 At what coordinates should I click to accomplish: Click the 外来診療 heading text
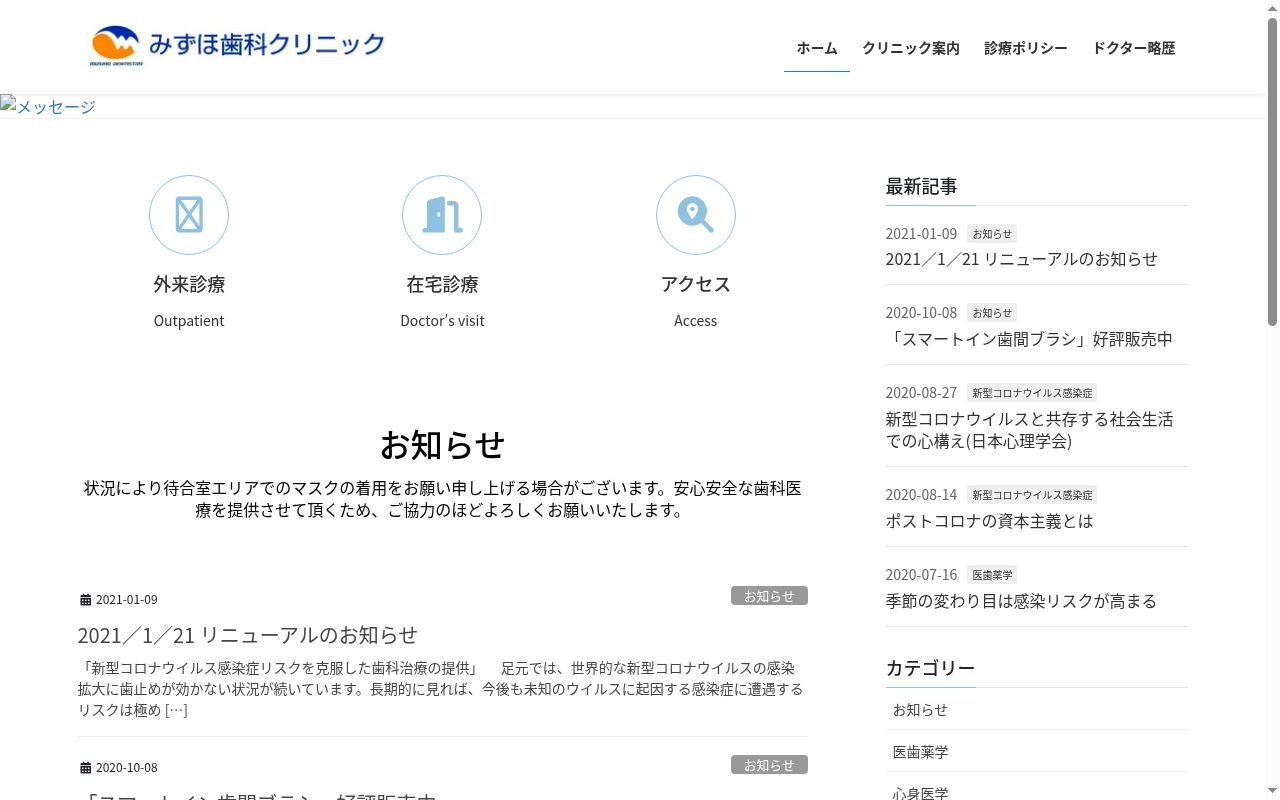coord(189,284)
